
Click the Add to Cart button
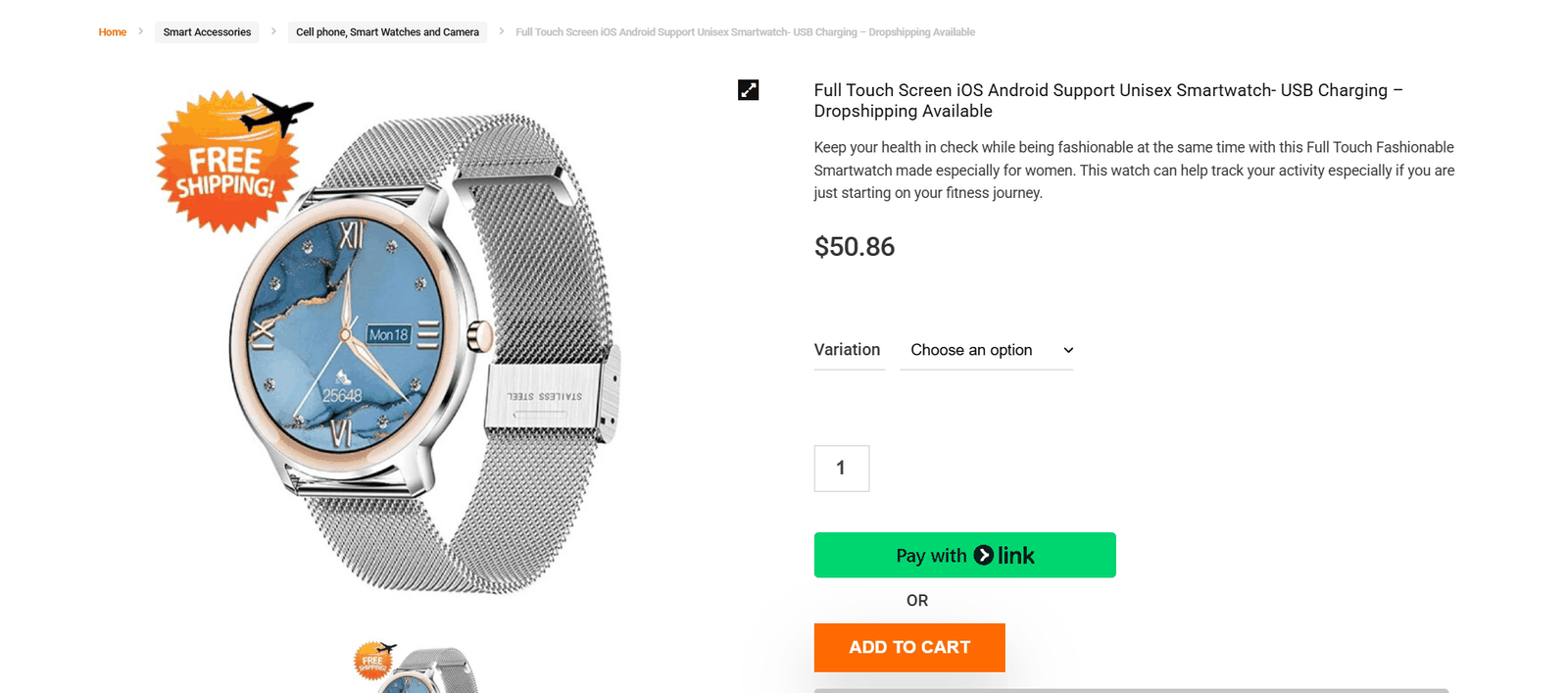point(909,647)
